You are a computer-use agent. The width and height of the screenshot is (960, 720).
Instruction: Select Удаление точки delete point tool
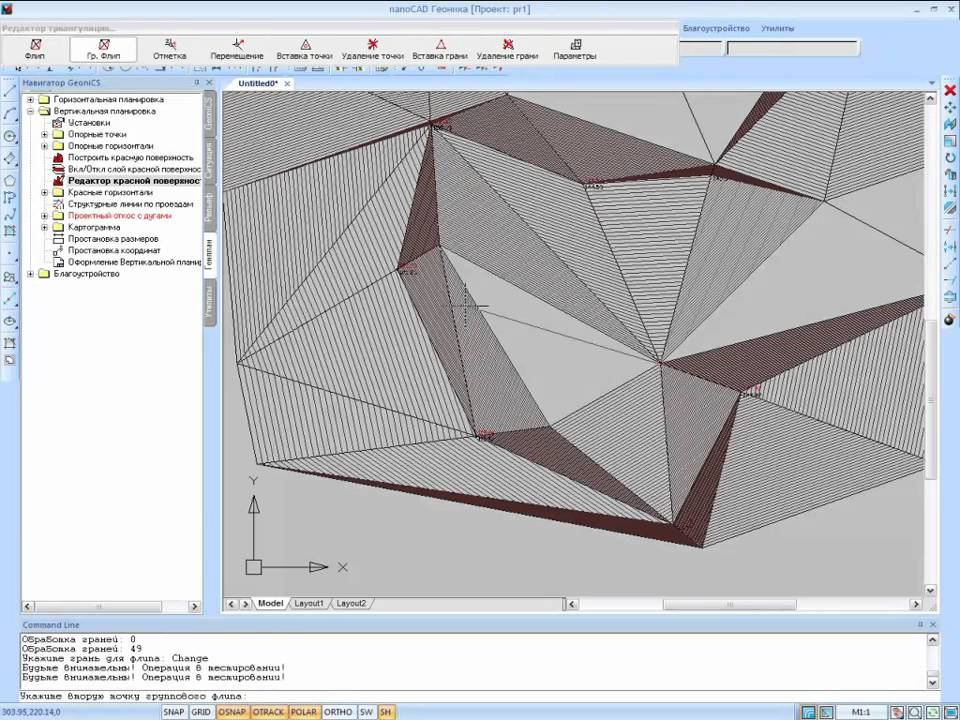tap(372, 49)
